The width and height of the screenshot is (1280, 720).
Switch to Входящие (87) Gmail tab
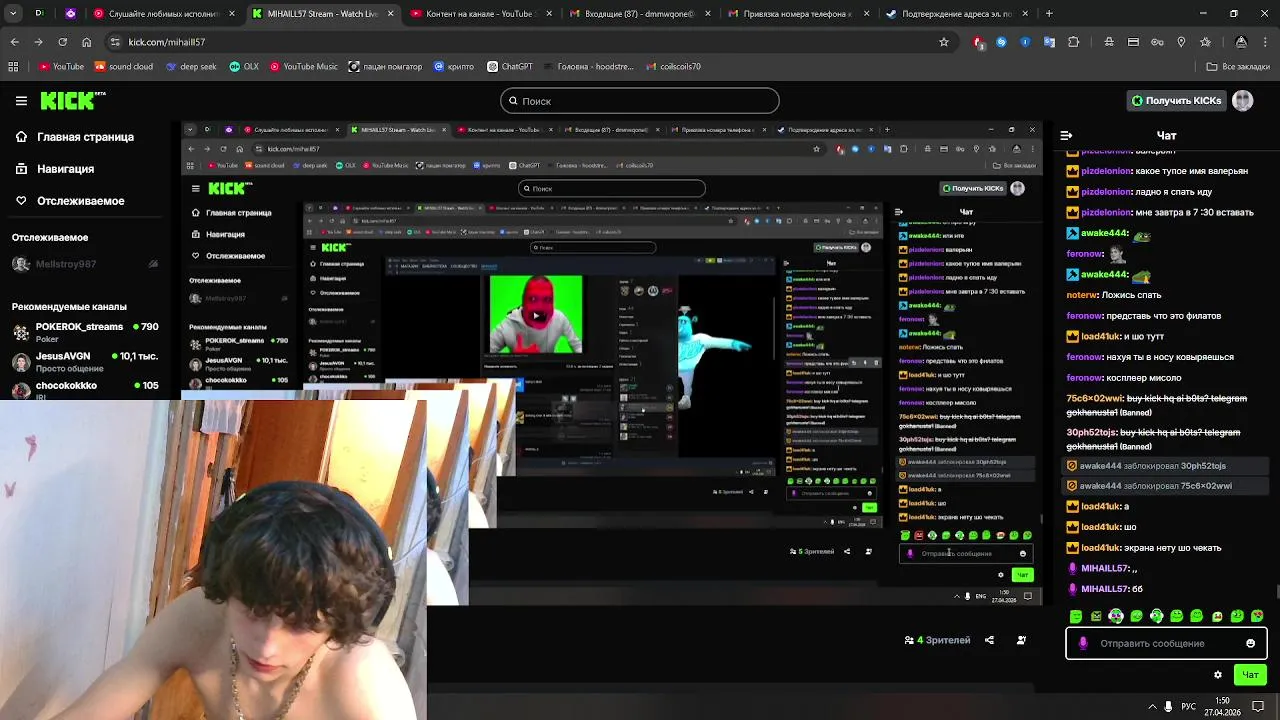[638, 14]
